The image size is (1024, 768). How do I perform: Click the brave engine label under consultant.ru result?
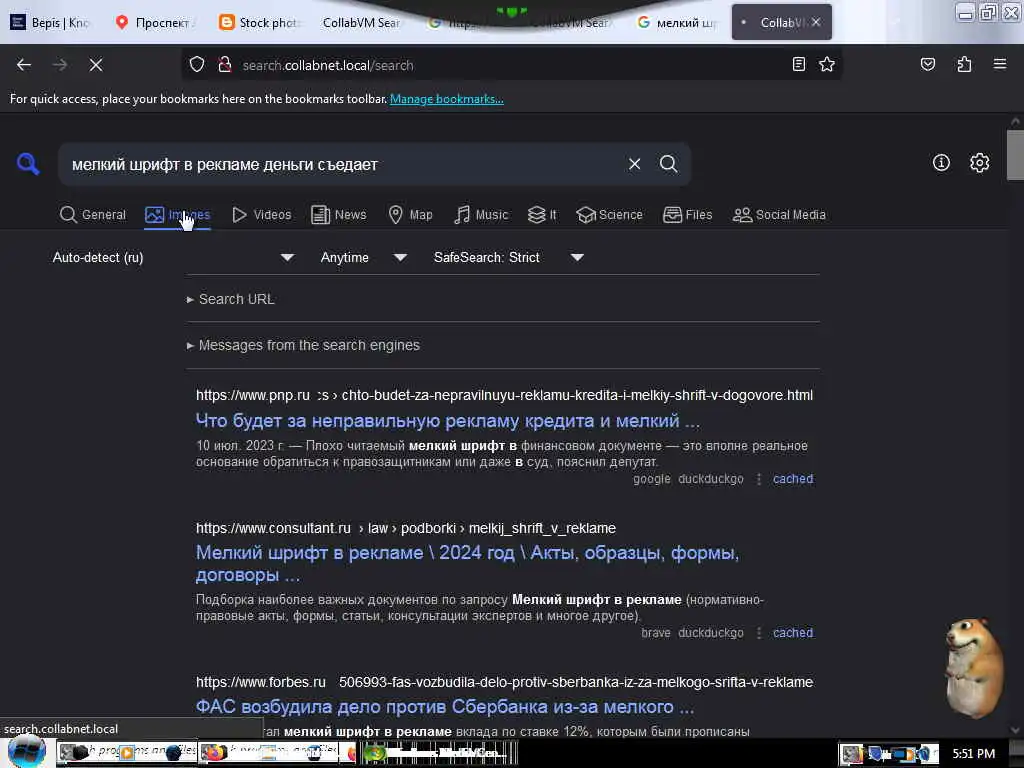coord(656,633)
